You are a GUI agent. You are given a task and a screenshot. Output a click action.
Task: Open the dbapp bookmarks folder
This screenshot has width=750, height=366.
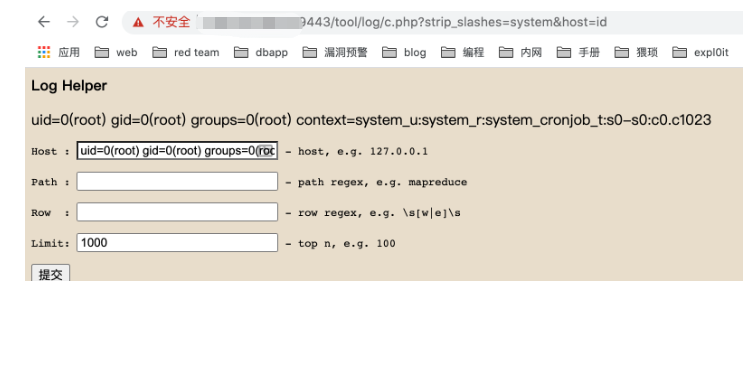pos(261,52)
